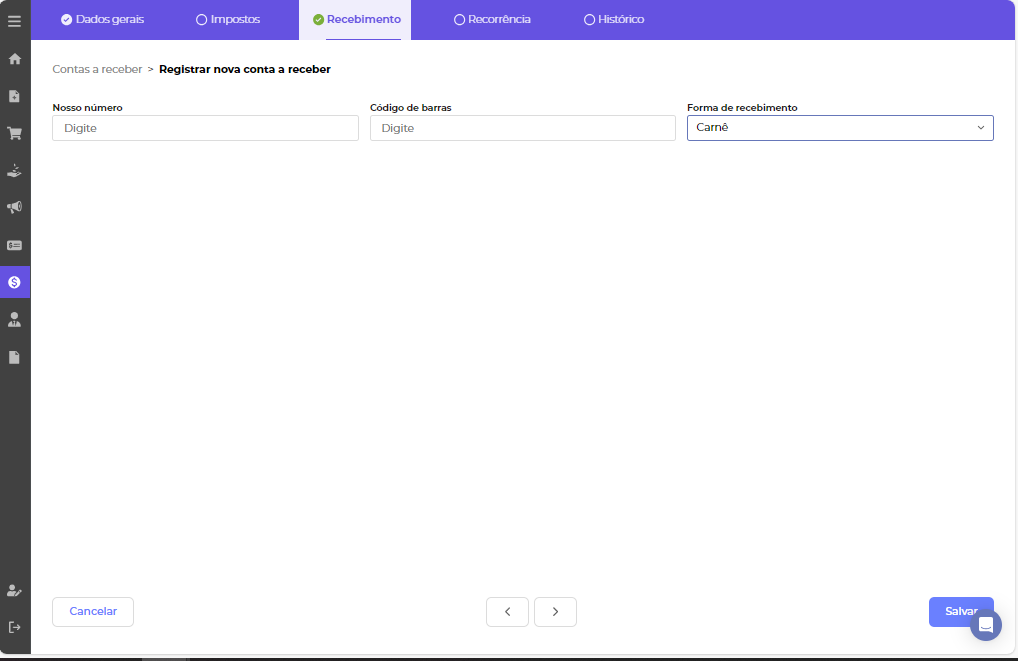Open the Histórico tab

(x=614, y=20)
